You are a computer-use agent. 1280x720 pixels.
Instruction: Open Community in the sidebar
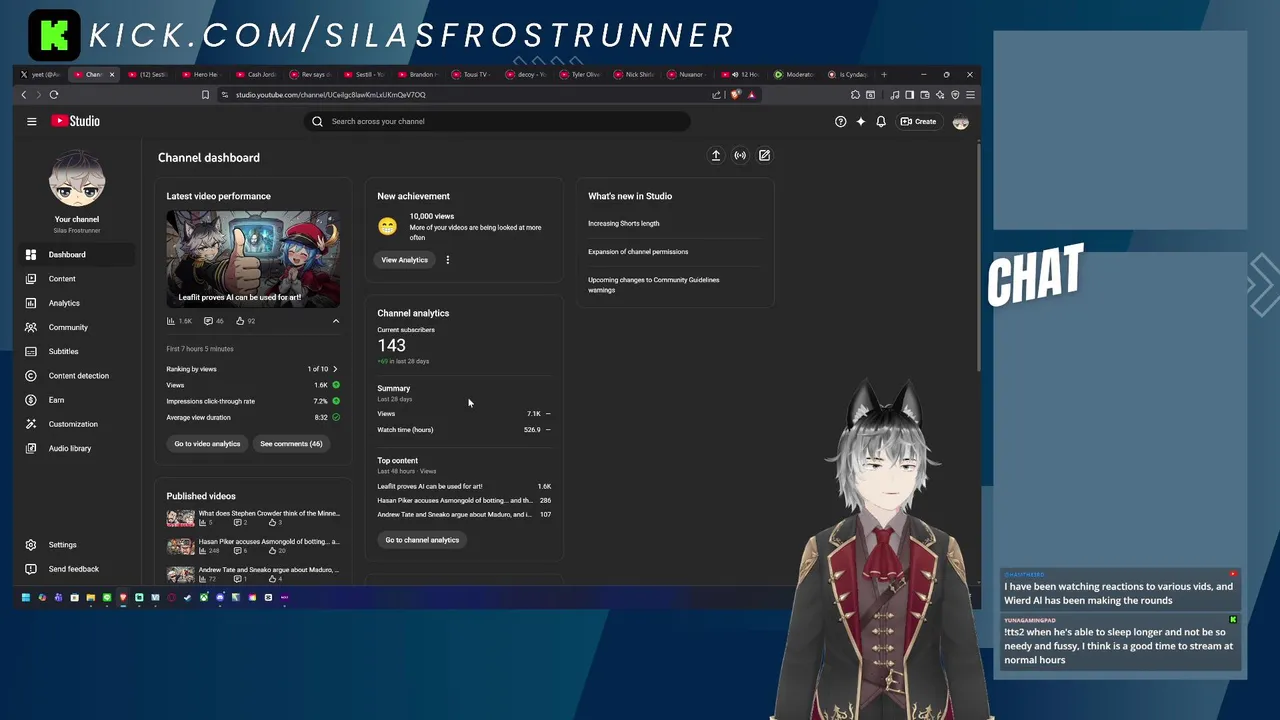[x=77, y=327]
